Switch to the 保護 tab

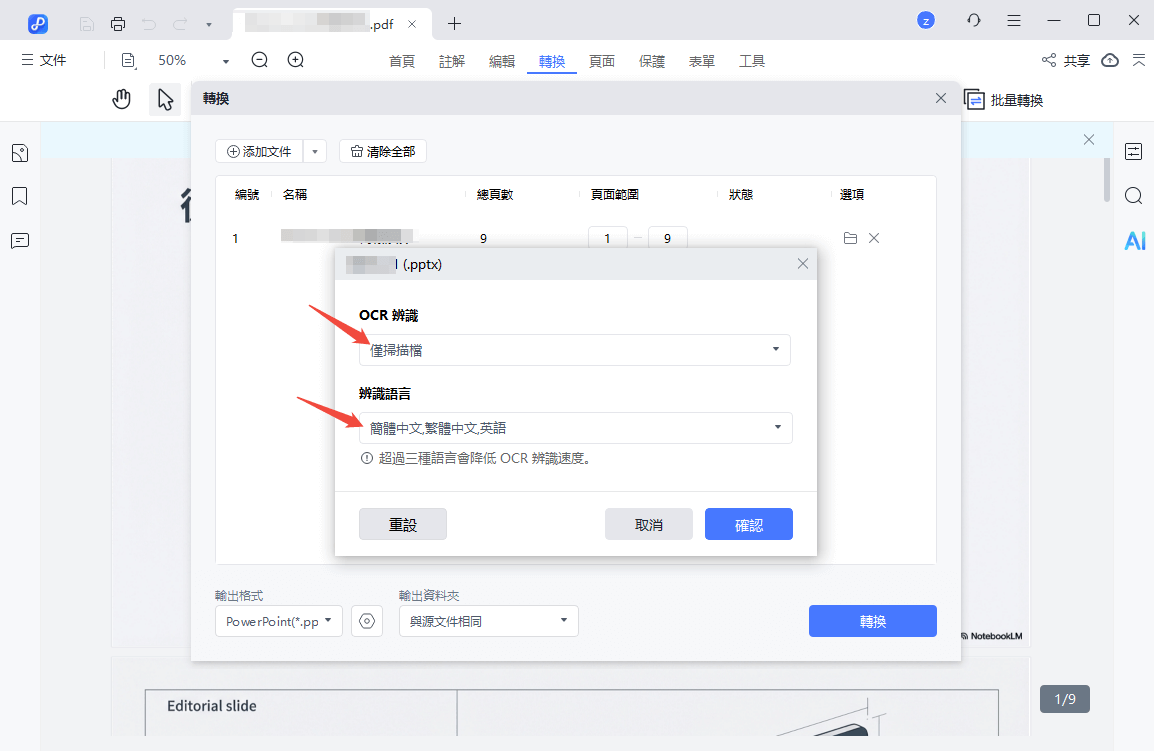pyautogui.click(x=652, y=61)
